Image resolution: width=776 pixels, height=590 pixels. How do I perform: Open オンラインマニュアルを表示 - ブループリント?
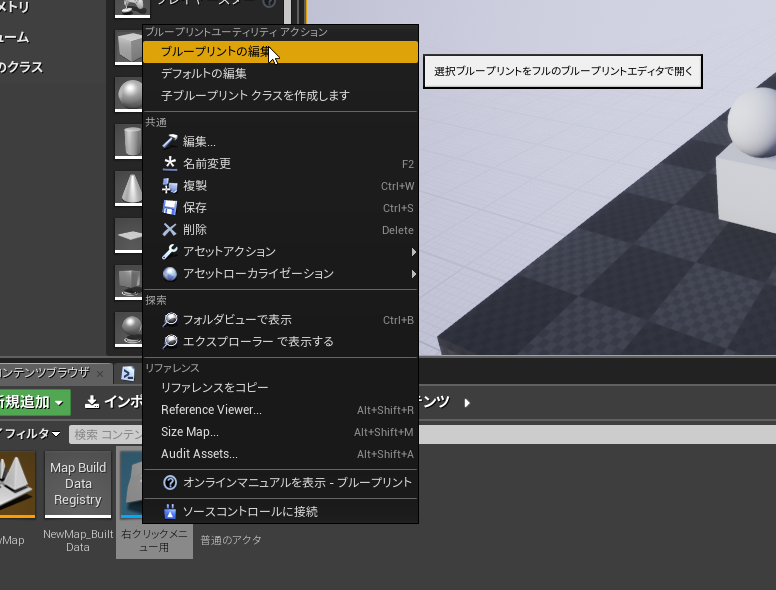(x=280, y=483)
